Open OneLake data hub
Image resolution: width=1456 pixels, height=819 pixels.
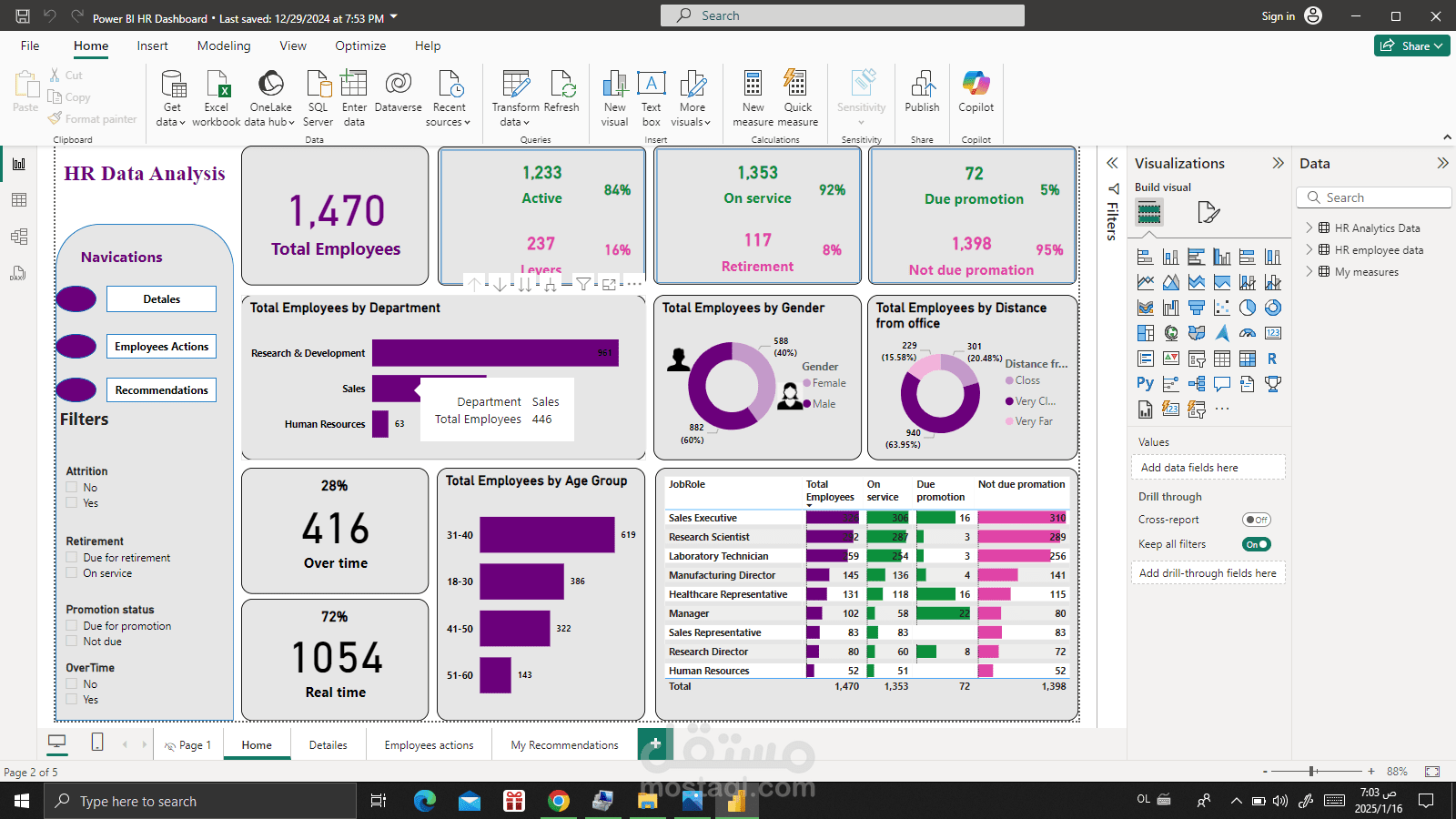(x=270, y=98)
